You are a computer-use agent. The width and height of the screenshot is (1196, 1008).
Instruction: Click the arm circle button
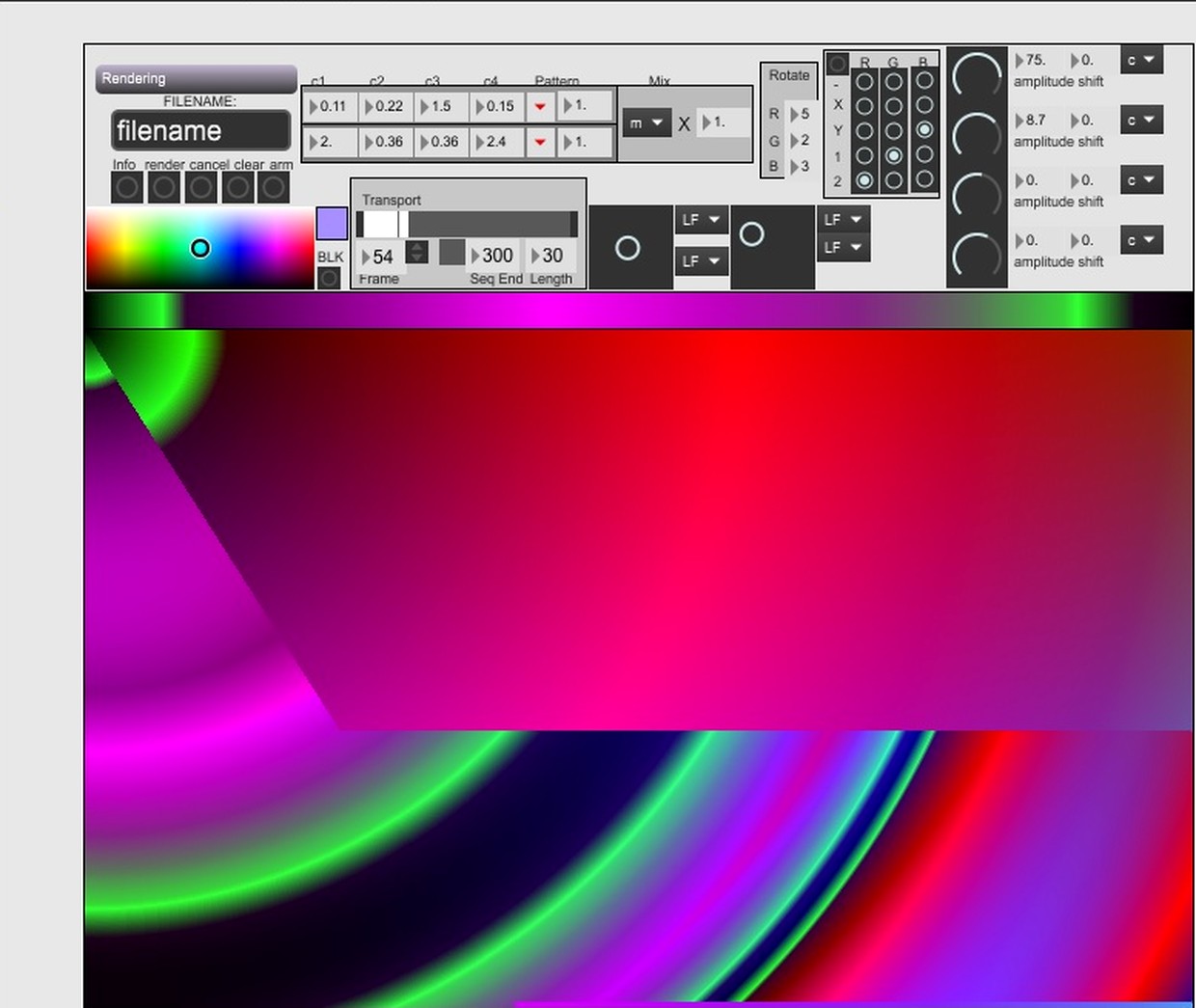(x=274, y=187)
